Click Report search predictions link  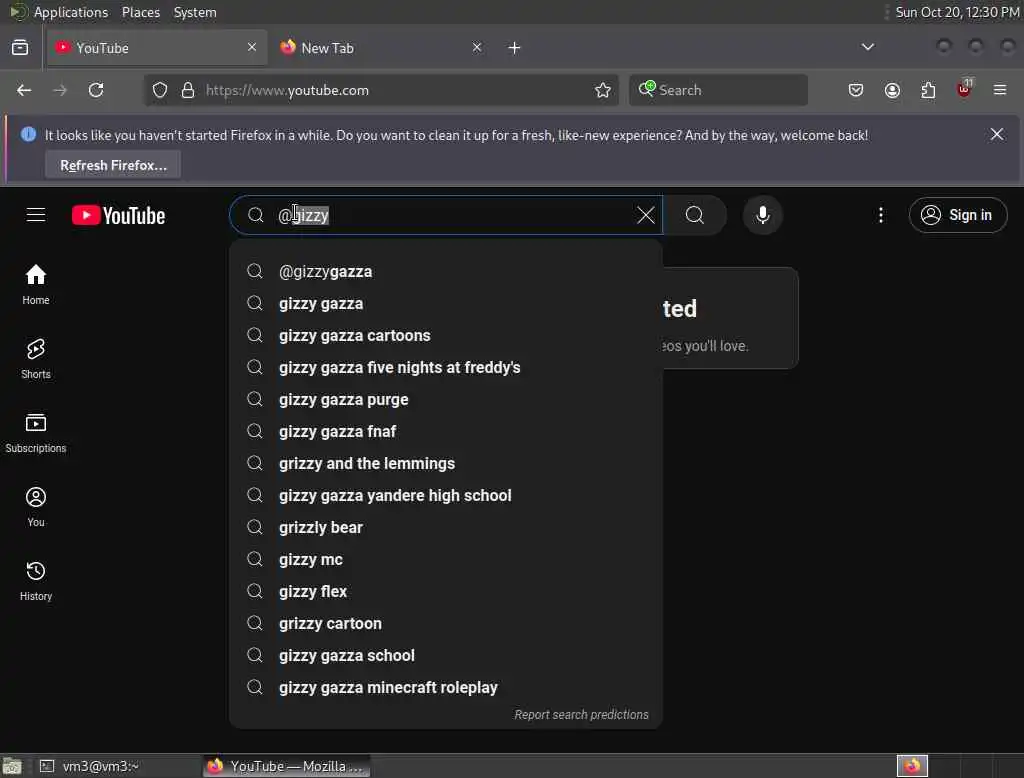point(581,715)
